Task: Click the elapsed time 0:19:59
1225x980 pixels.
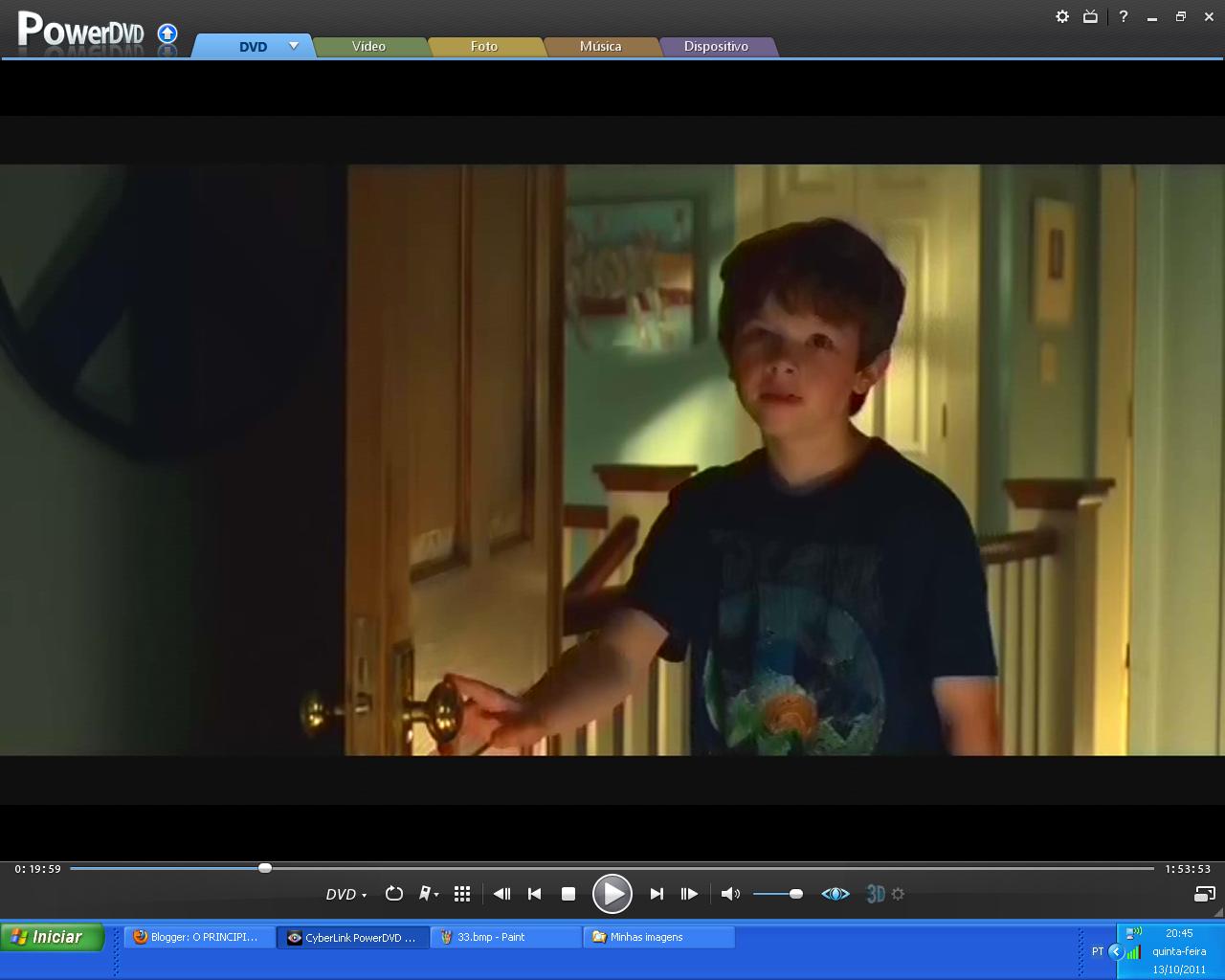Action: click(38, 869)
